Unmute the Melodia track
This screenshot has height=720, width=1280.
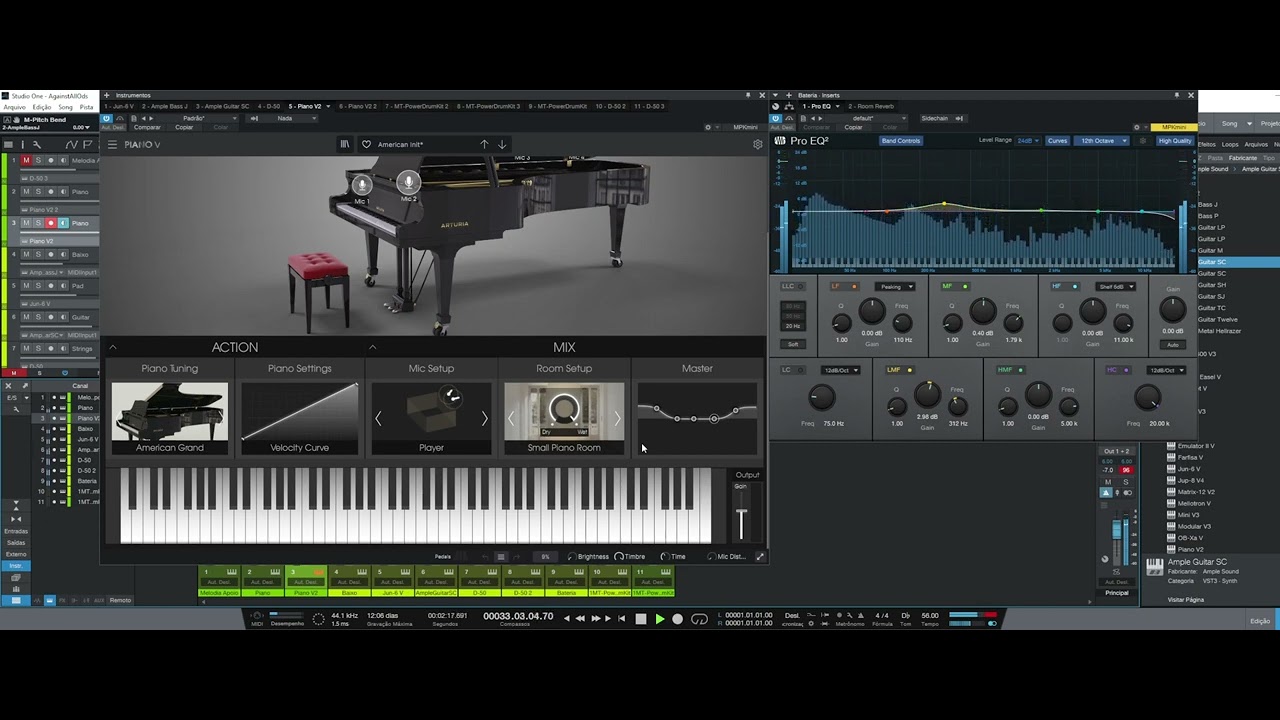pos(27,160)
